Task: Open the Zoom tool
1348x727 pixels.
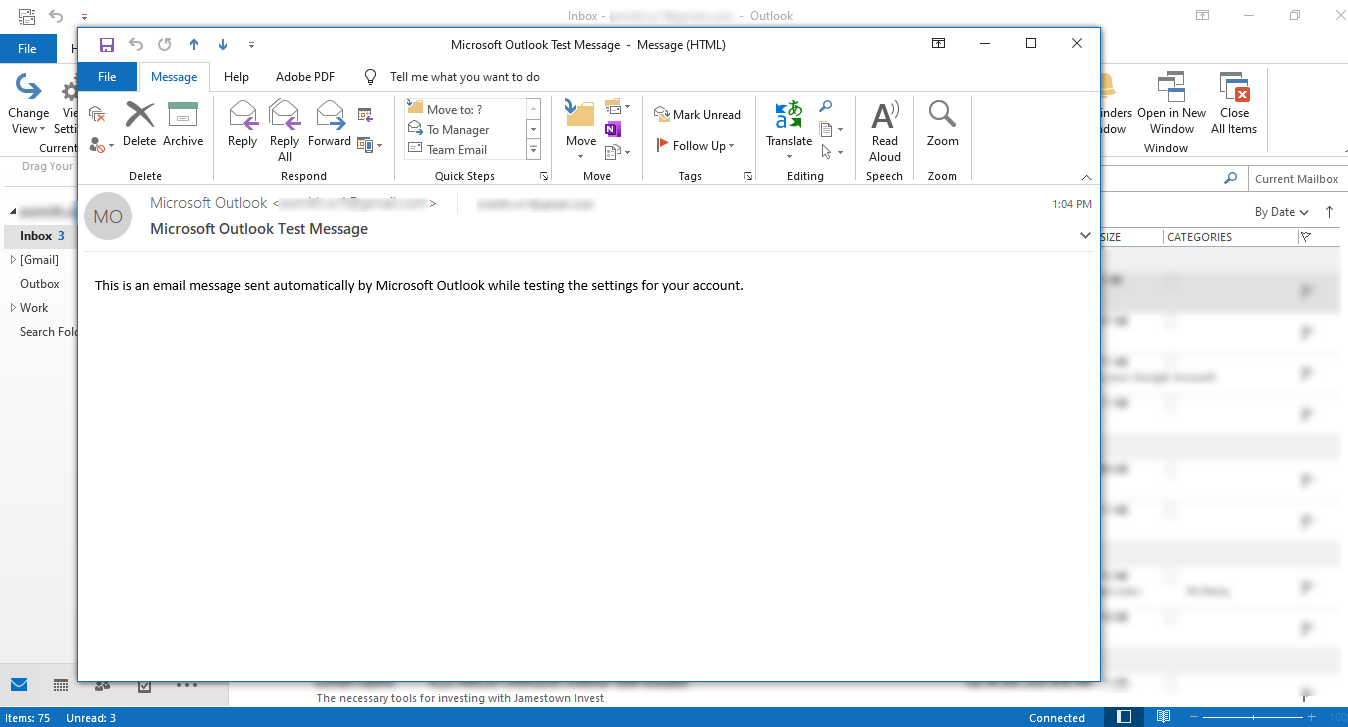Action: pos(941,125)
